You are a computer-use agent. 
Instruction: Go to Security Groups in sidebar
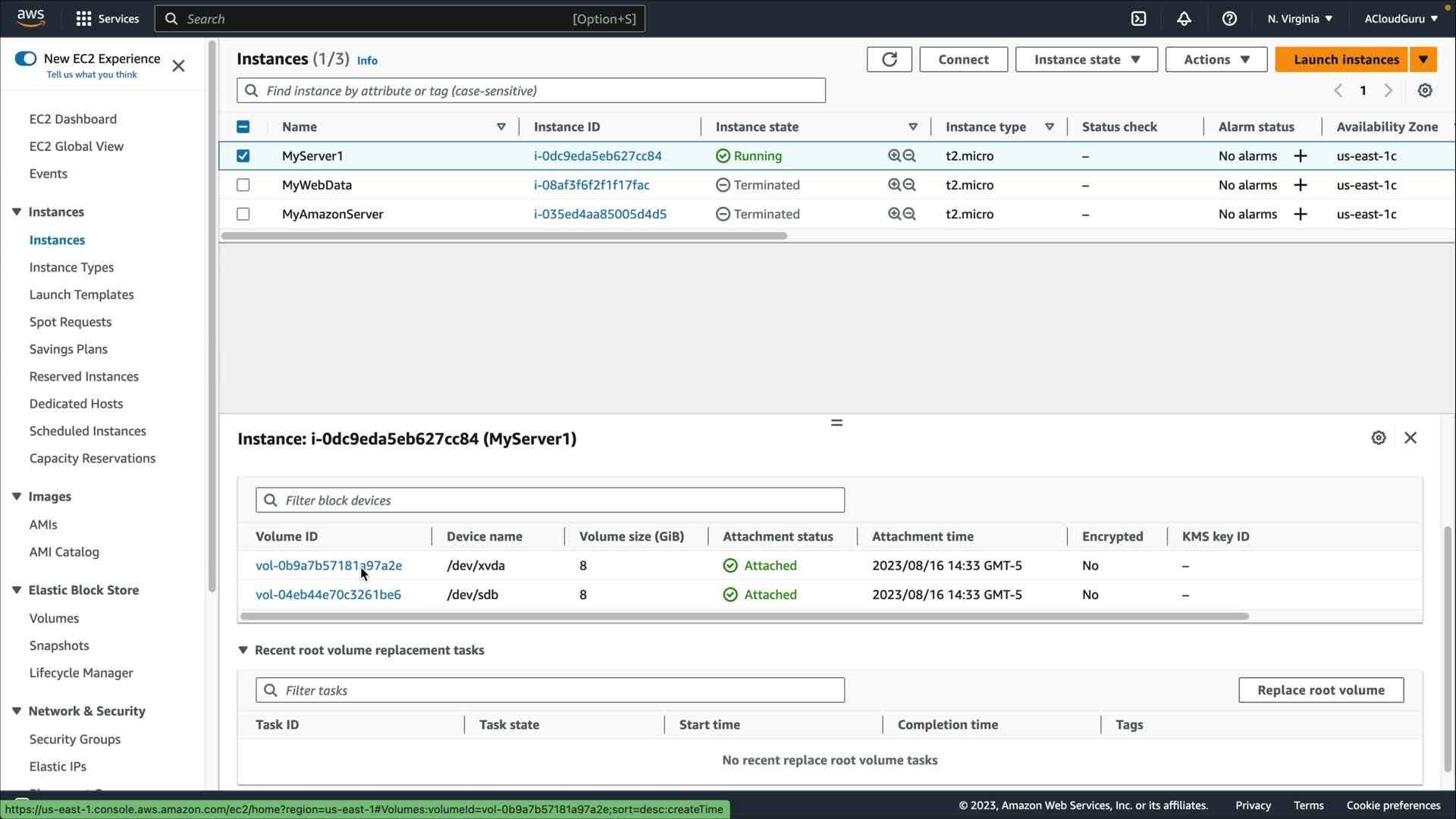point(74,739)
